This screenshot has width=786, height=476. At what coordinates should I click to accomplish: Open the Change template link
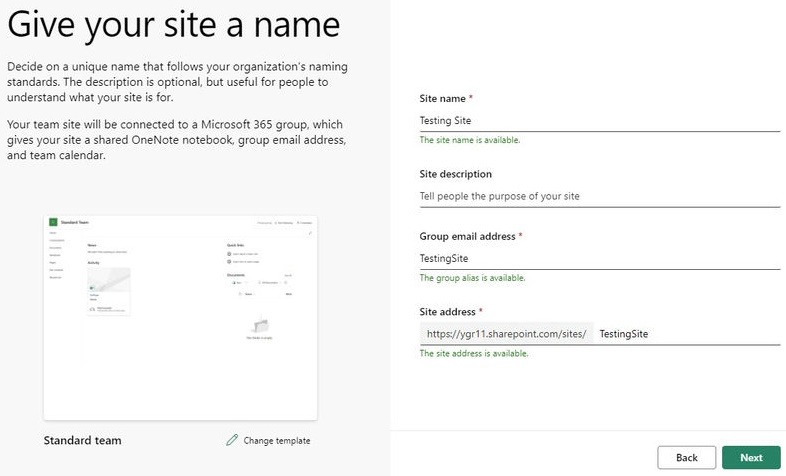click(x=276, y=440)
